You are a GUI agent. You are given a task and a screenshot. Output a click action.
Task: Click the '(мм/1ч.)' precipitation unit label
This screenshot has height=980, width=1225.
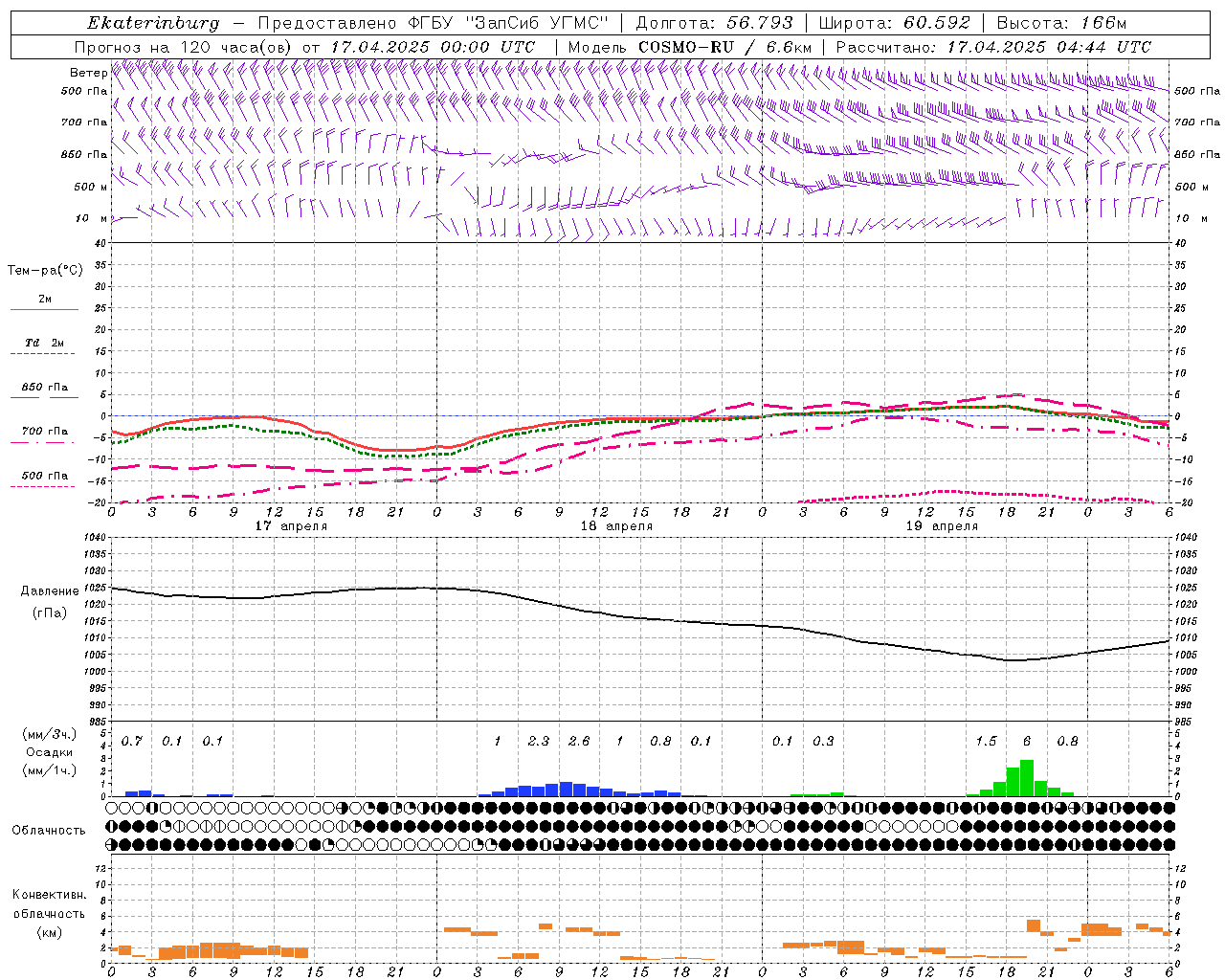coord(50,770)
